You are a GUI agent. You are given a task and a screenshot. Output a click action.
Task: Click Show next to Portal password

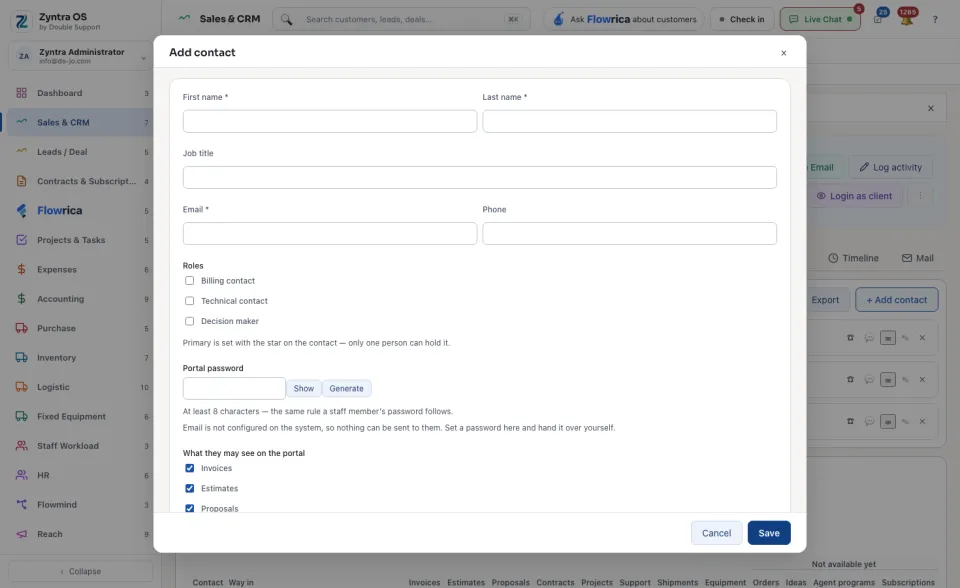pyautogui.click(x=304, y=388)
